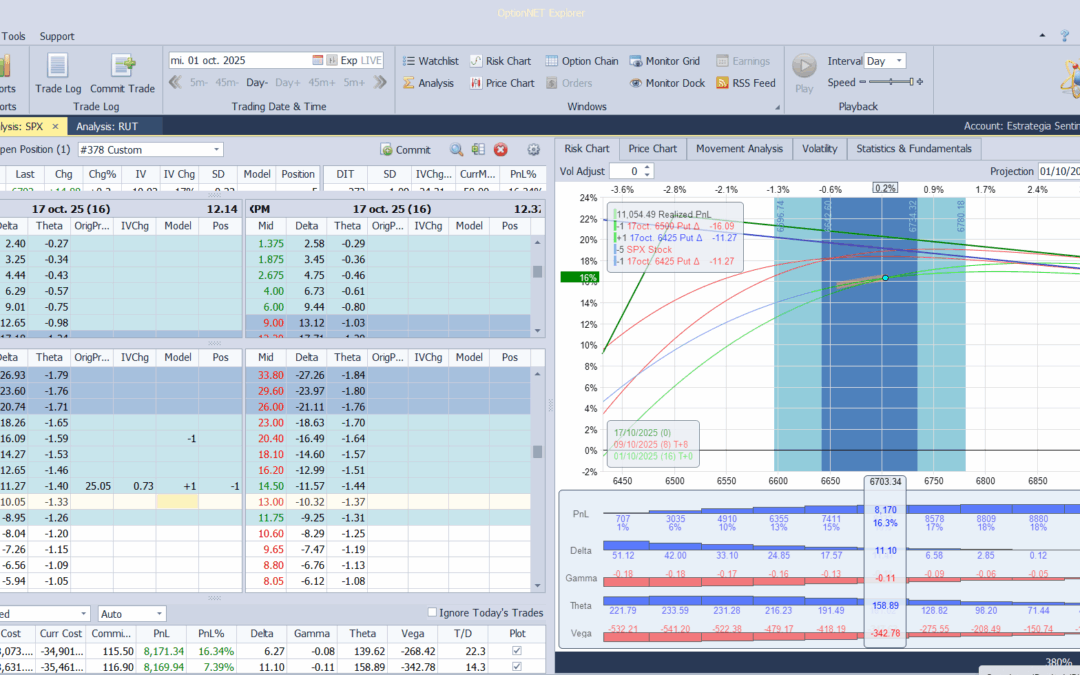The width and height of the screenshot is (1080, 675).
Task: Switch to the Price Chart tab
Action: [x=652, y=149]
